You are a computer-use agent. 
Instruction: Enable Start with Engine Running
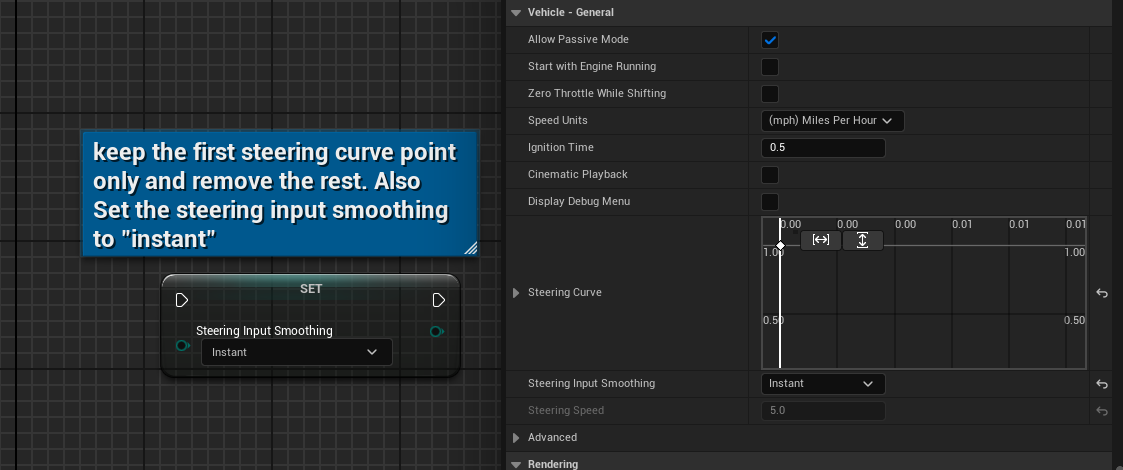pyautogui.click(x=770, y=67)
